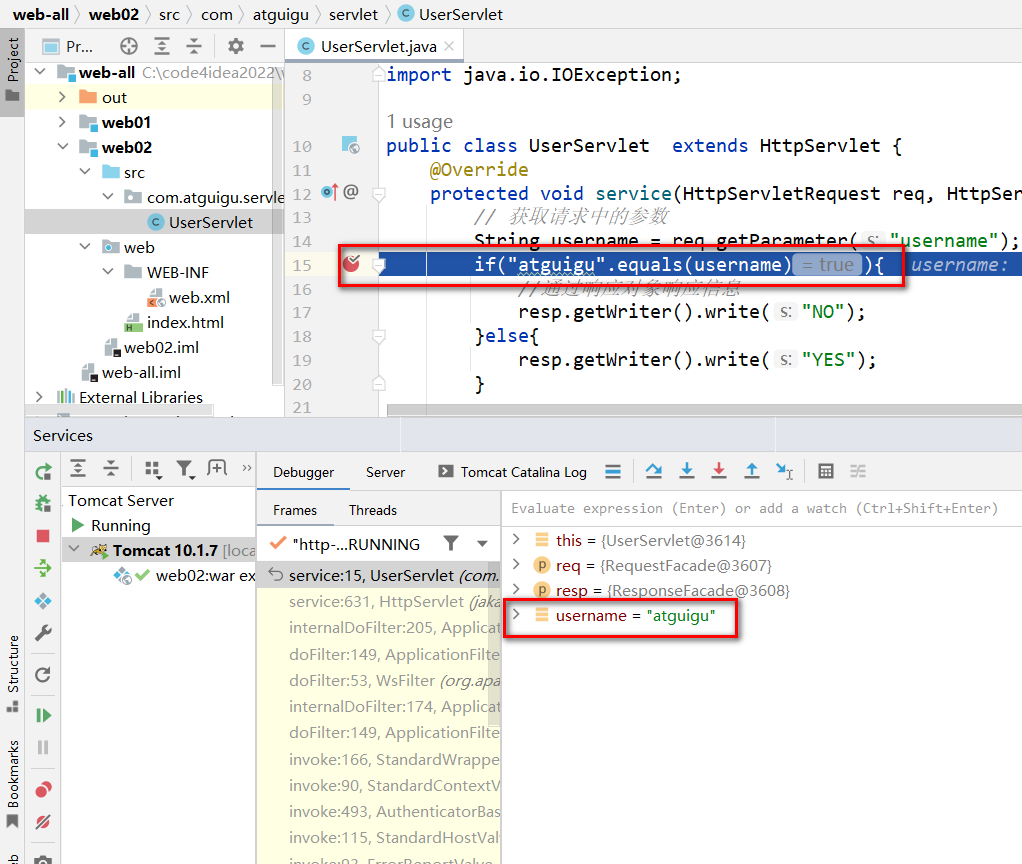The width and height of the screenshot is (1022, 864).
Task: Click Resume Program in Services sidebar
Action: tap(43, 715)
